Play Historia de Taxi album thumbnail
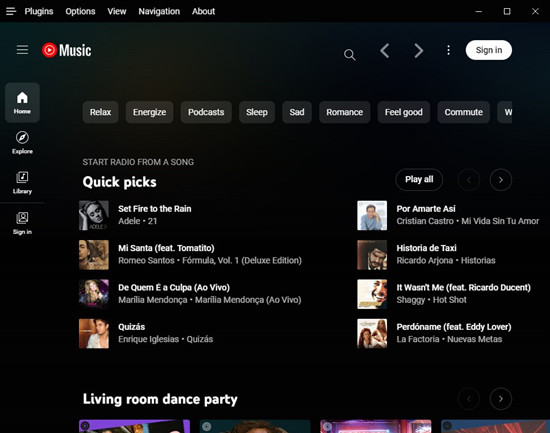Viewport: 550px width, 433px height. tap(372, 255)
